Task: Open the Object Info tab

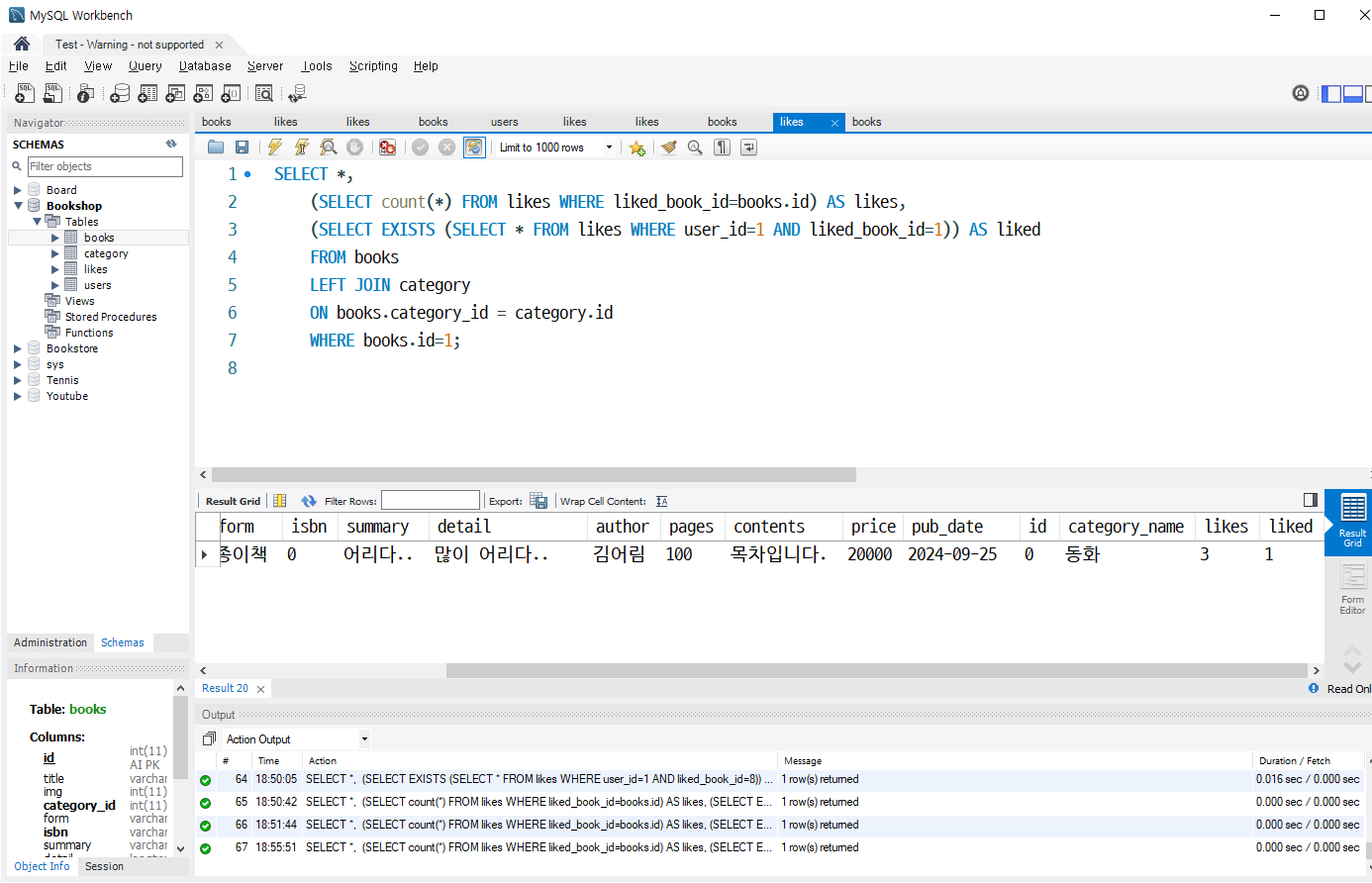Action: (x=42, y=866)
